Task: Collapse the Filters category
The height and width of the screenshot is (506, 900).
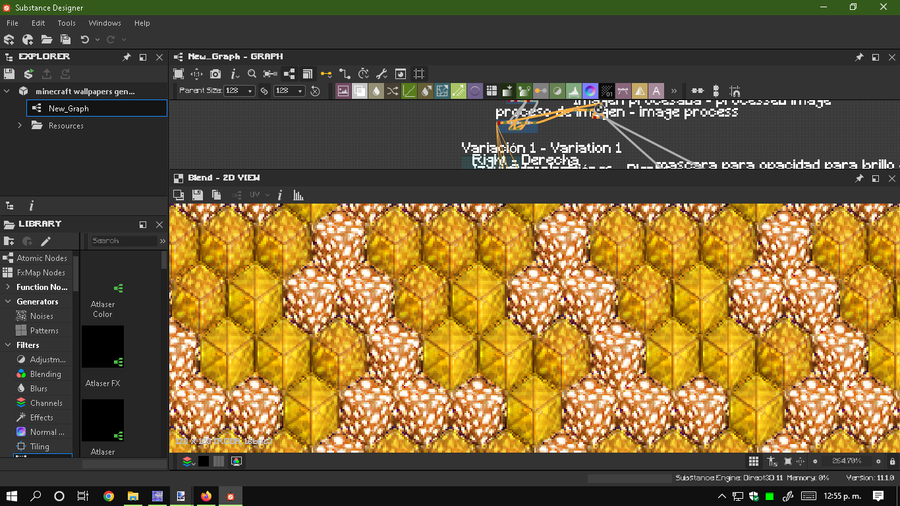Action: pos(7,345)
